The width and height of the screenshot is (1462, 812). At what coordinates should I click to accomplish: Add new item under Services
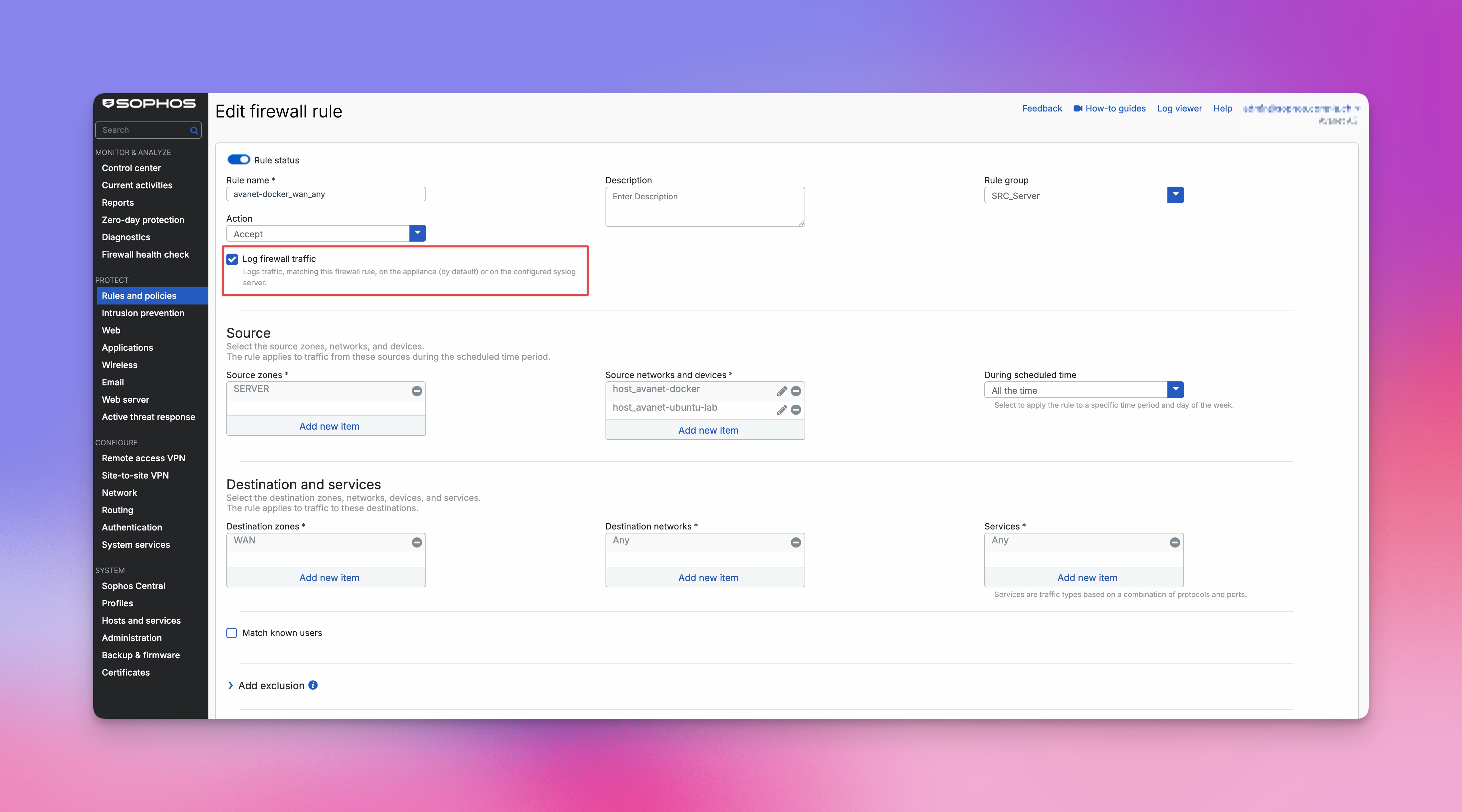[x=1087, y=578]
